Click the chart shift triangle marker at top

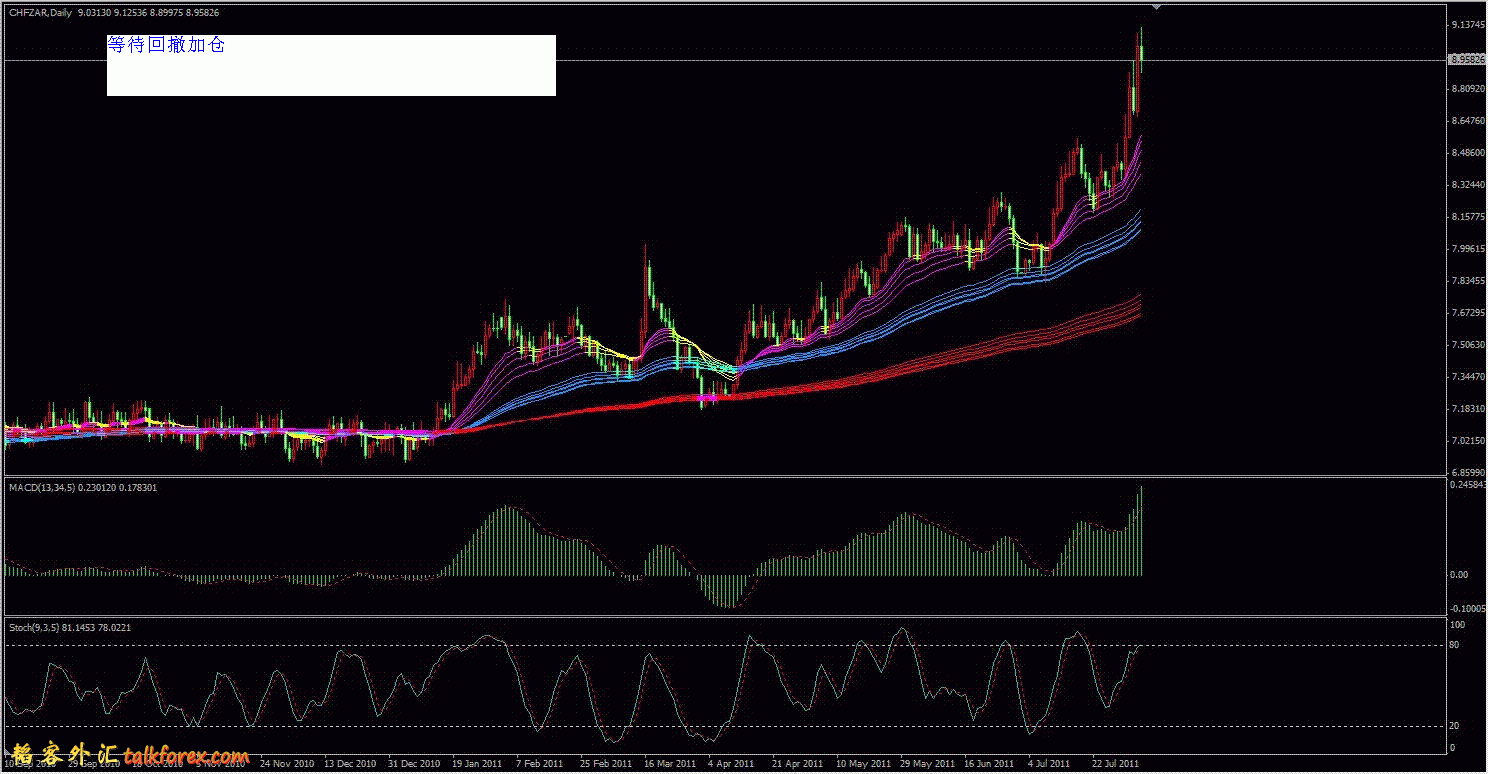tap(1157, 8)
